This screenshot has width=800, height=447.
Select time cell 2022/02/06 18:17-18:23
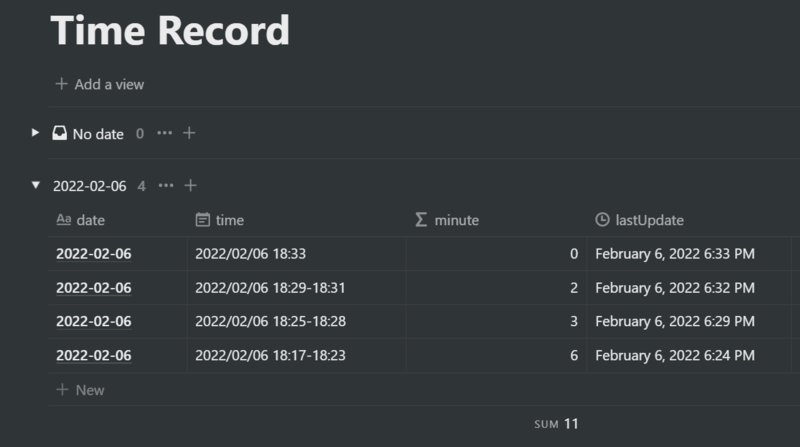point(297,355)
